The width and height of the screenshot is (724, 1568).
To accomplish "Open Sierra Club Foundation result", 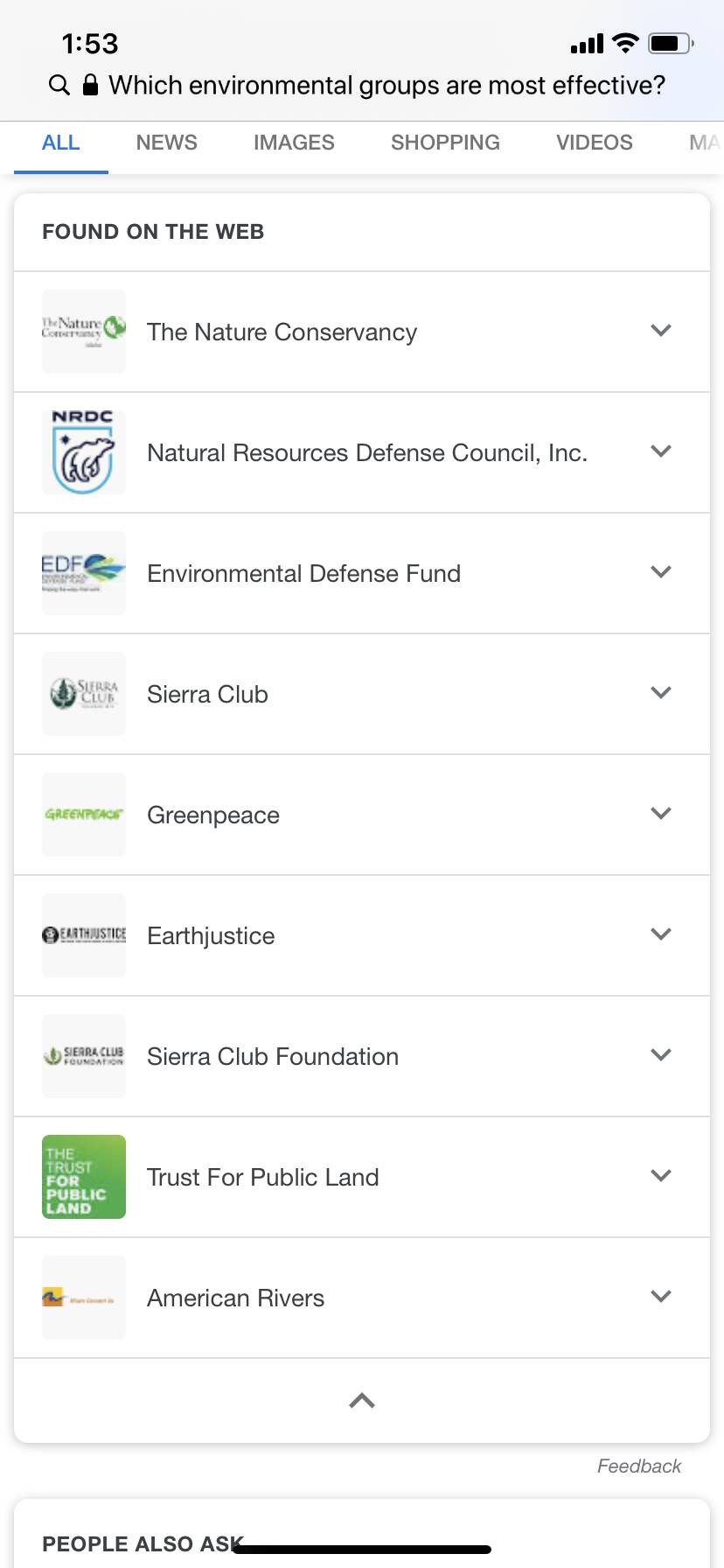I will 273,1057.
